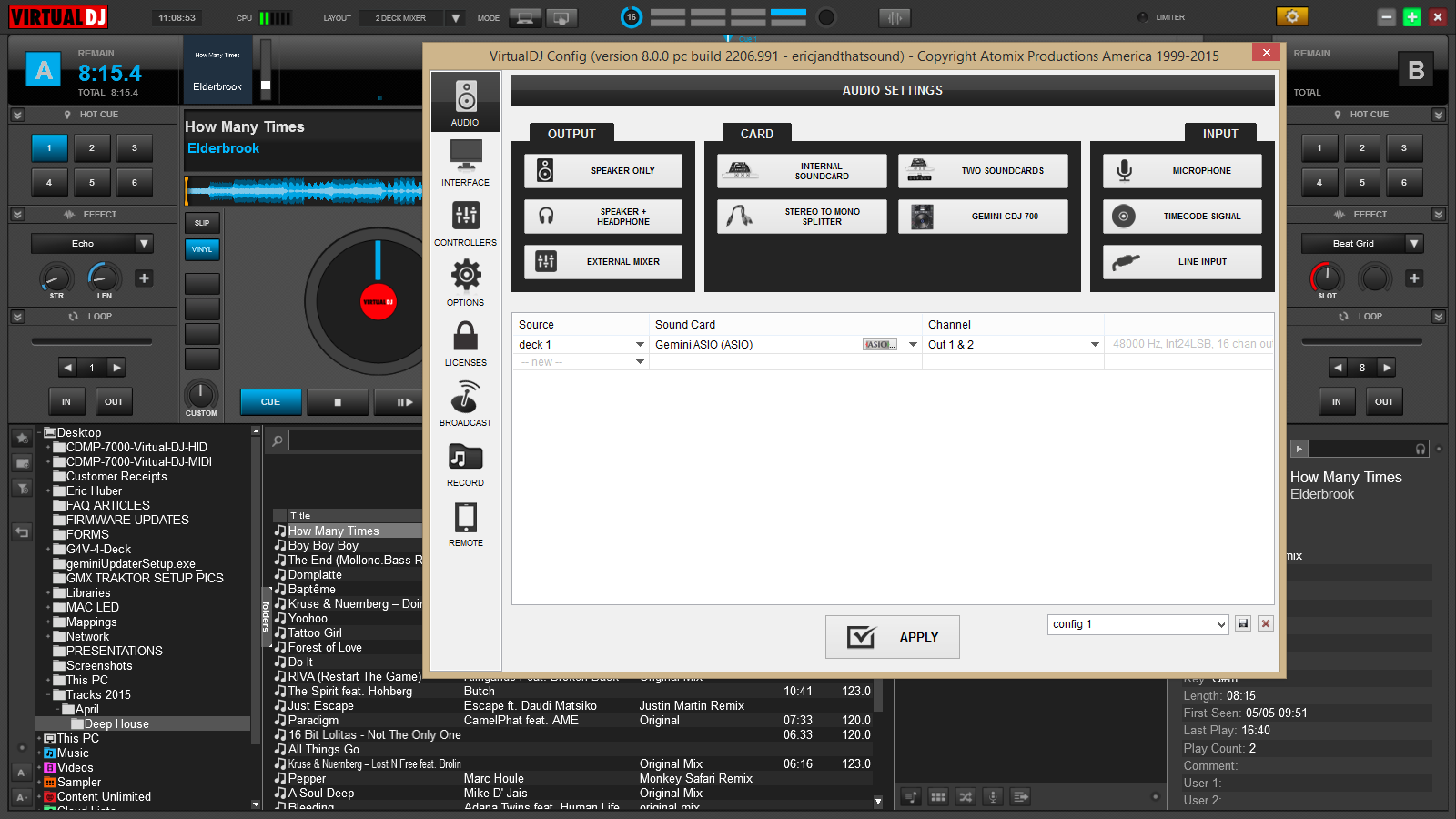Add effect slot on deck A plus button
The image size is (1456, 819).
tap(144, 278)
